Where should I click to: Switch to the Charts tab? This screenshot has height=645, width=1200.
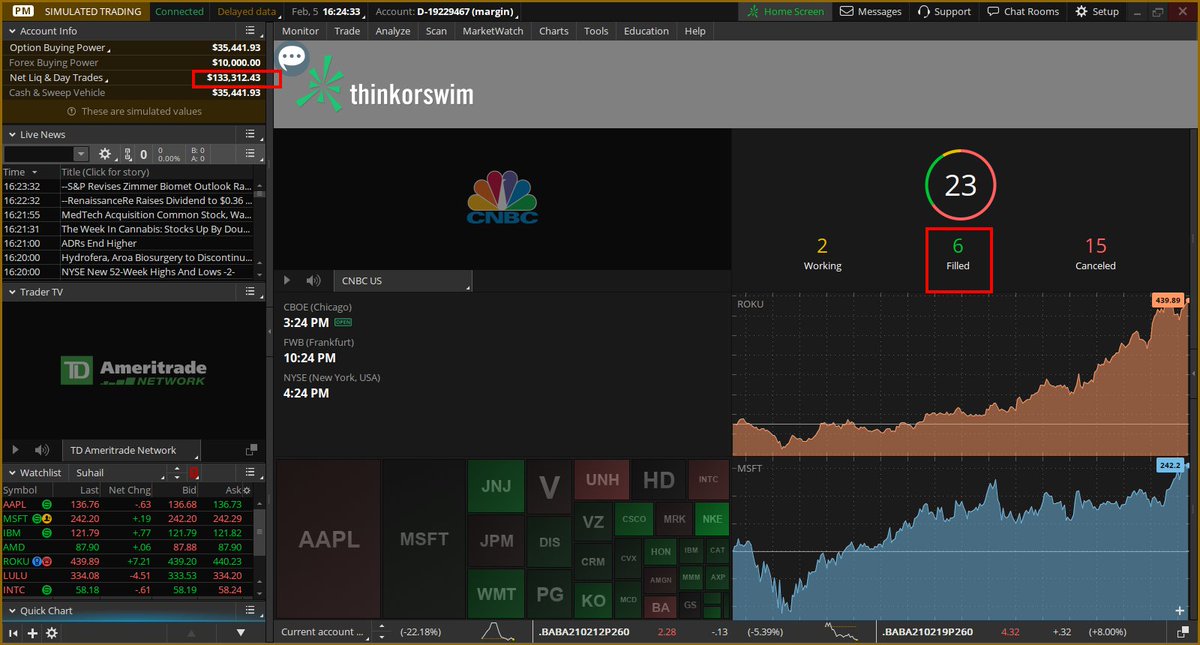[553, 31]
